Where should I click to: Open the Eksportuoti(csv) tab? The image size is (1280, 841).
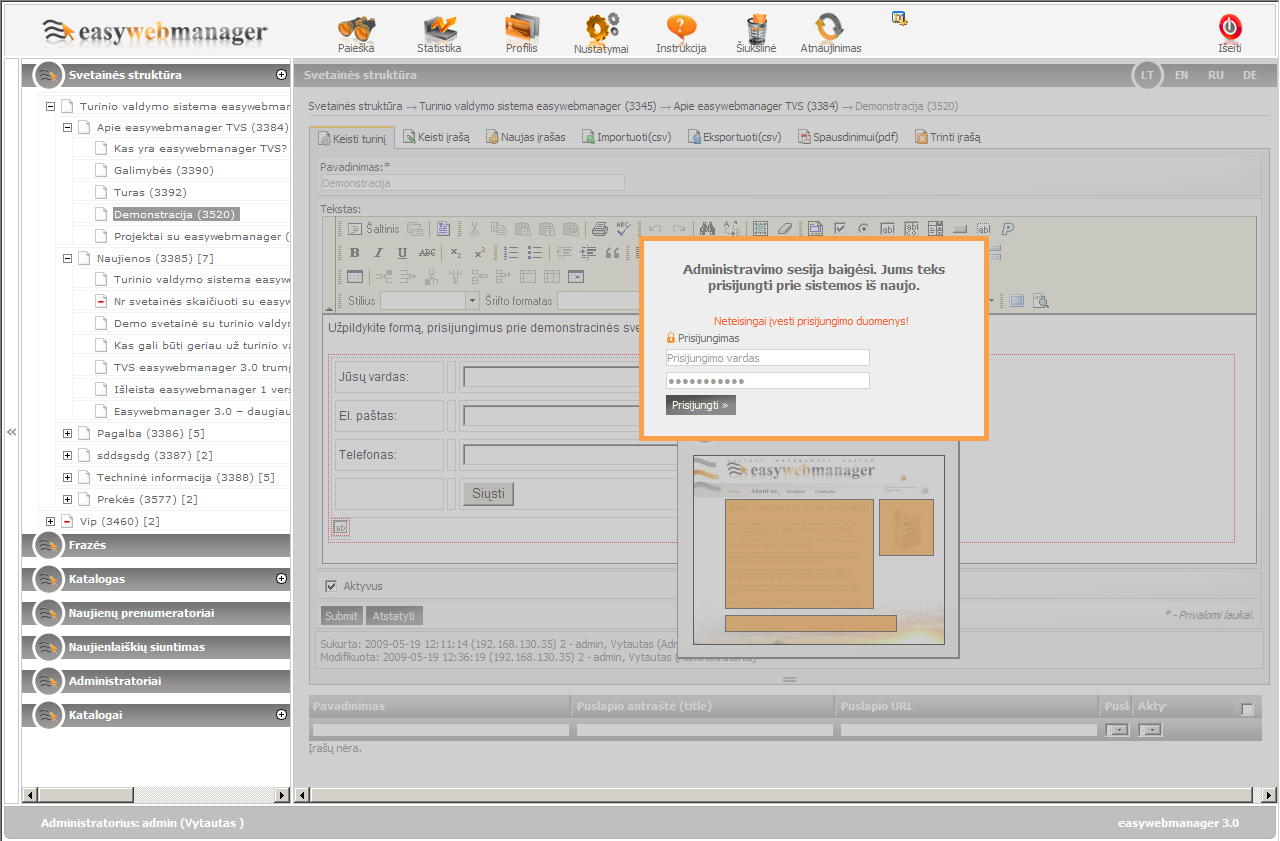[735, 137]
